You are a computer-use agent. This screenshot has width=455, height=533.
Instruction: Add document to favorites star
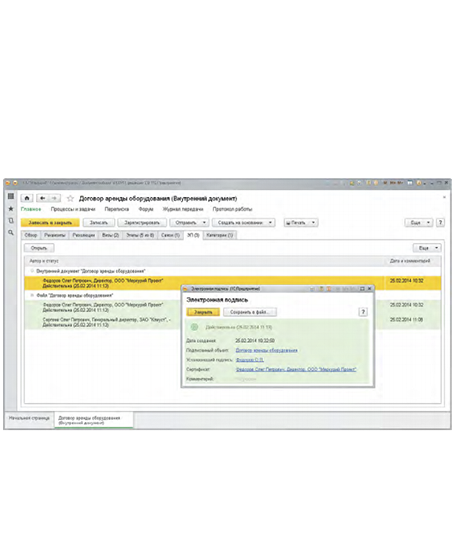coord(70,198)
